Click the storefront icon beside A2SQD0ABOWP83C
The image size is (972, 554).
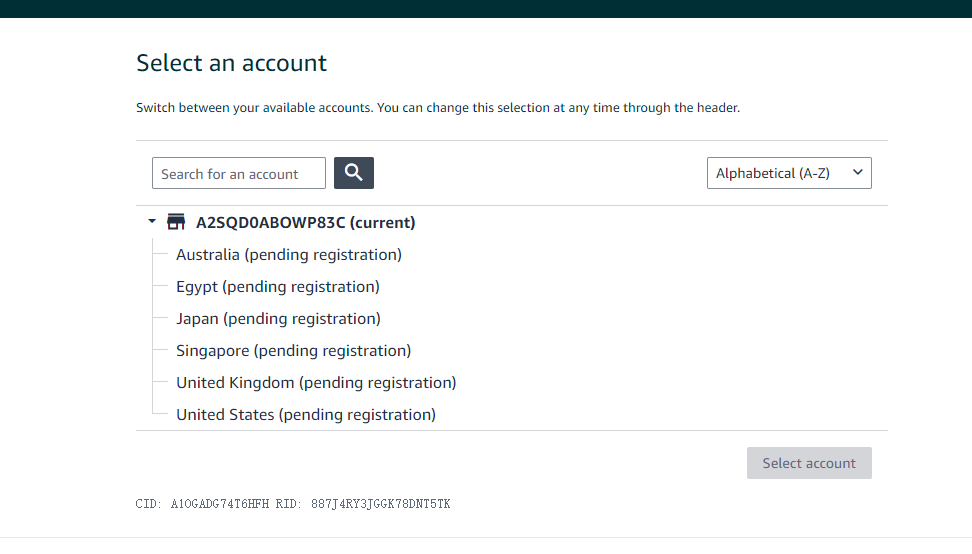[176, 222]
